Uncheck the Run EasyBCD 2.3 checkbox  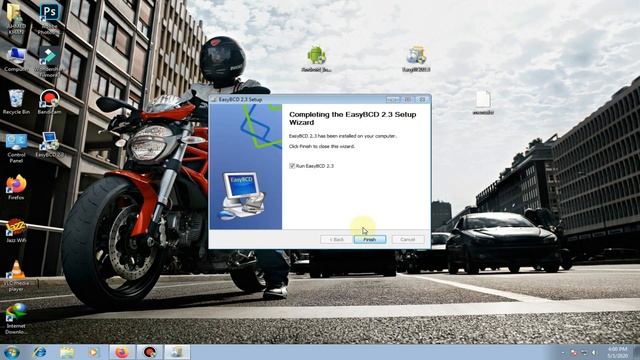pyautogui.click(x=292, y=166)
